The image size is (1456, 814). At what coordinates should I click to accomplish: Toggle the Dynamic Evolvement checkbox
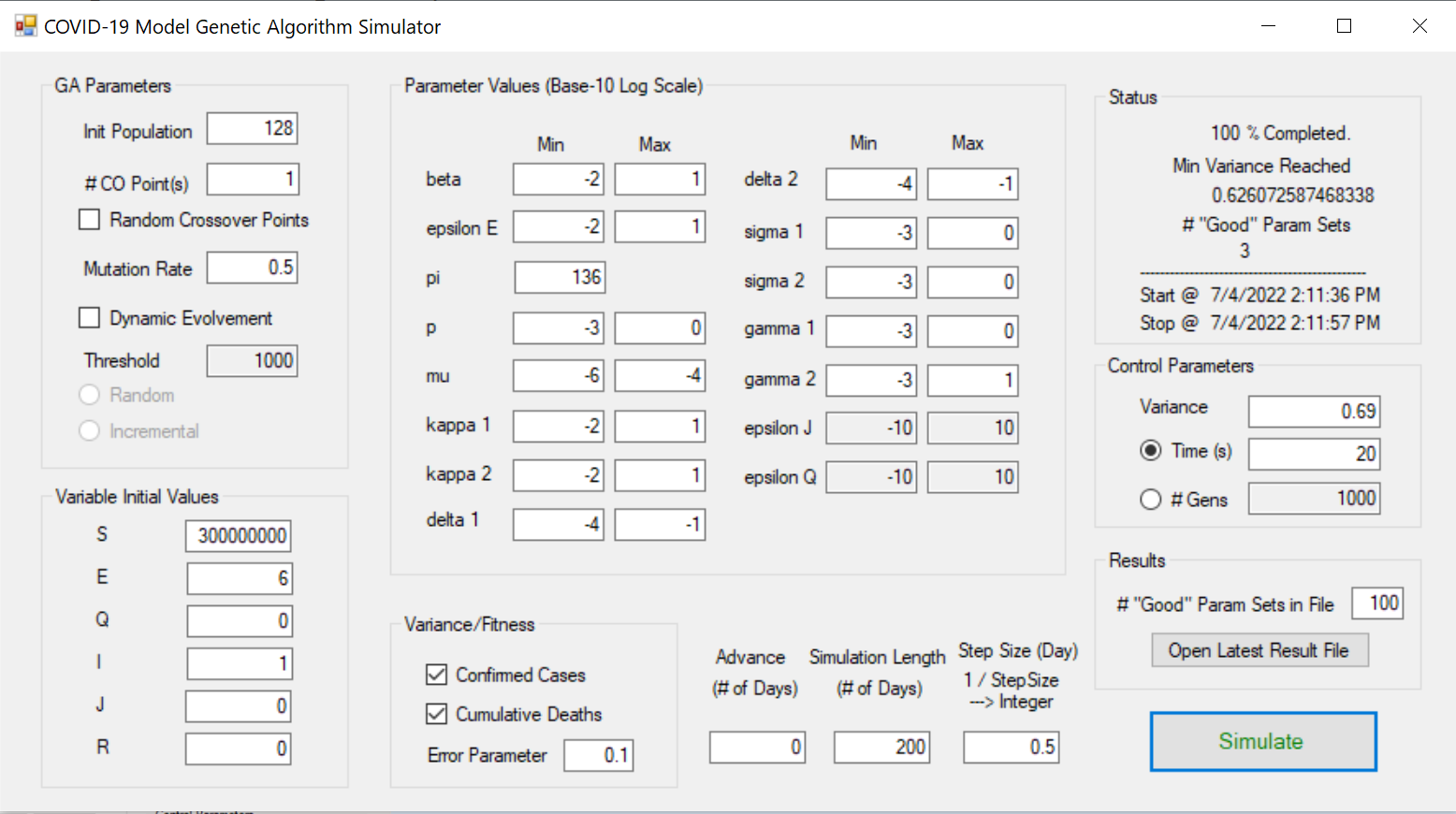coord(90,318)
